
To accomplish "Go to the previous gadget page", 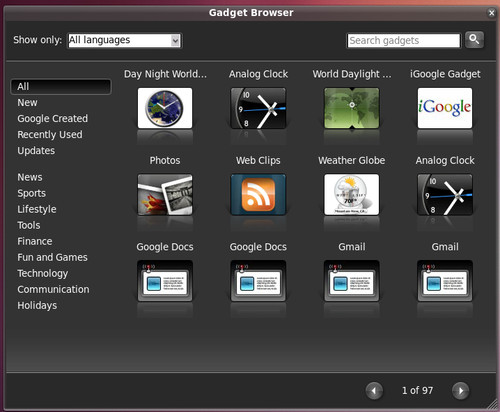I will pyautogui.click(x=374, y=390).
